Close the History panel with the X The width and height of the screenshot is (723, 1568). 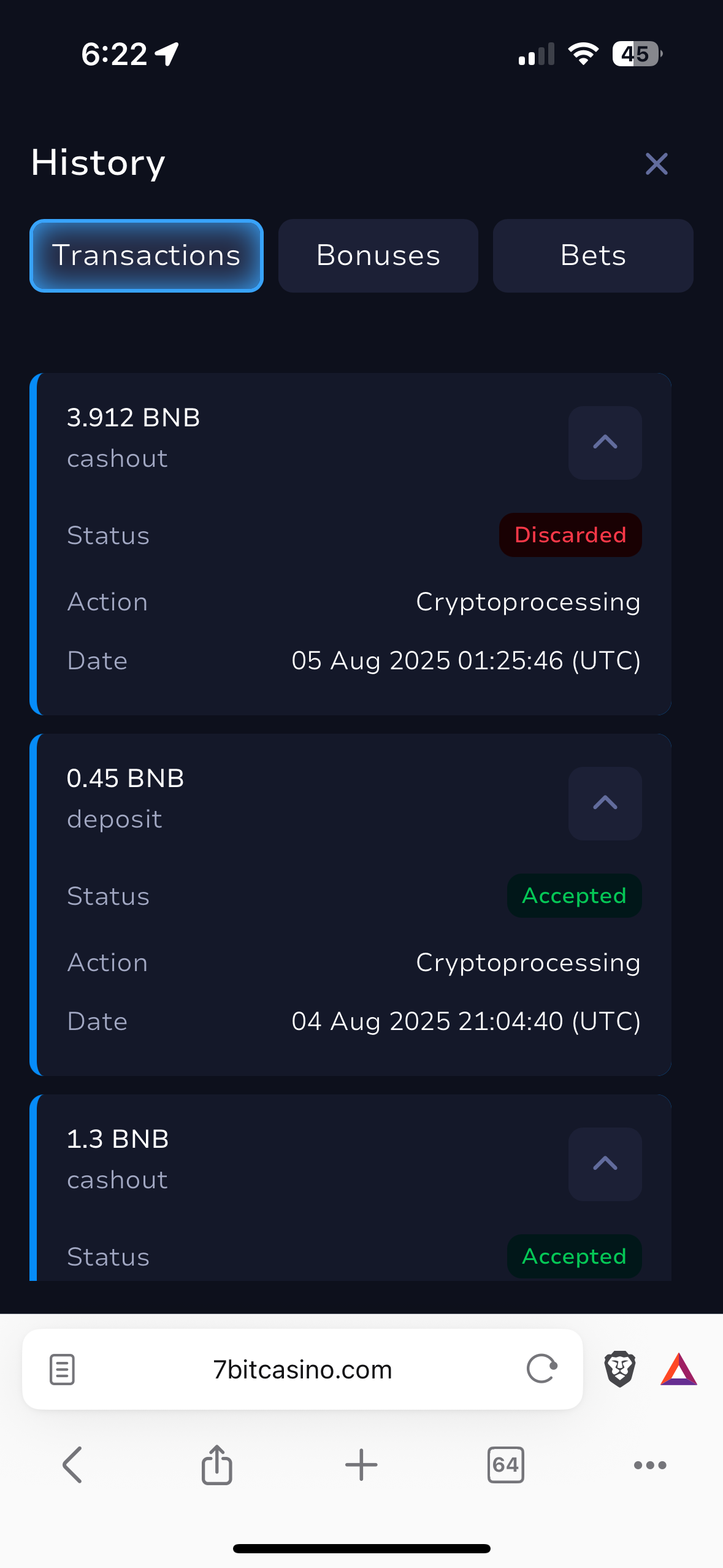click(656, 164)
